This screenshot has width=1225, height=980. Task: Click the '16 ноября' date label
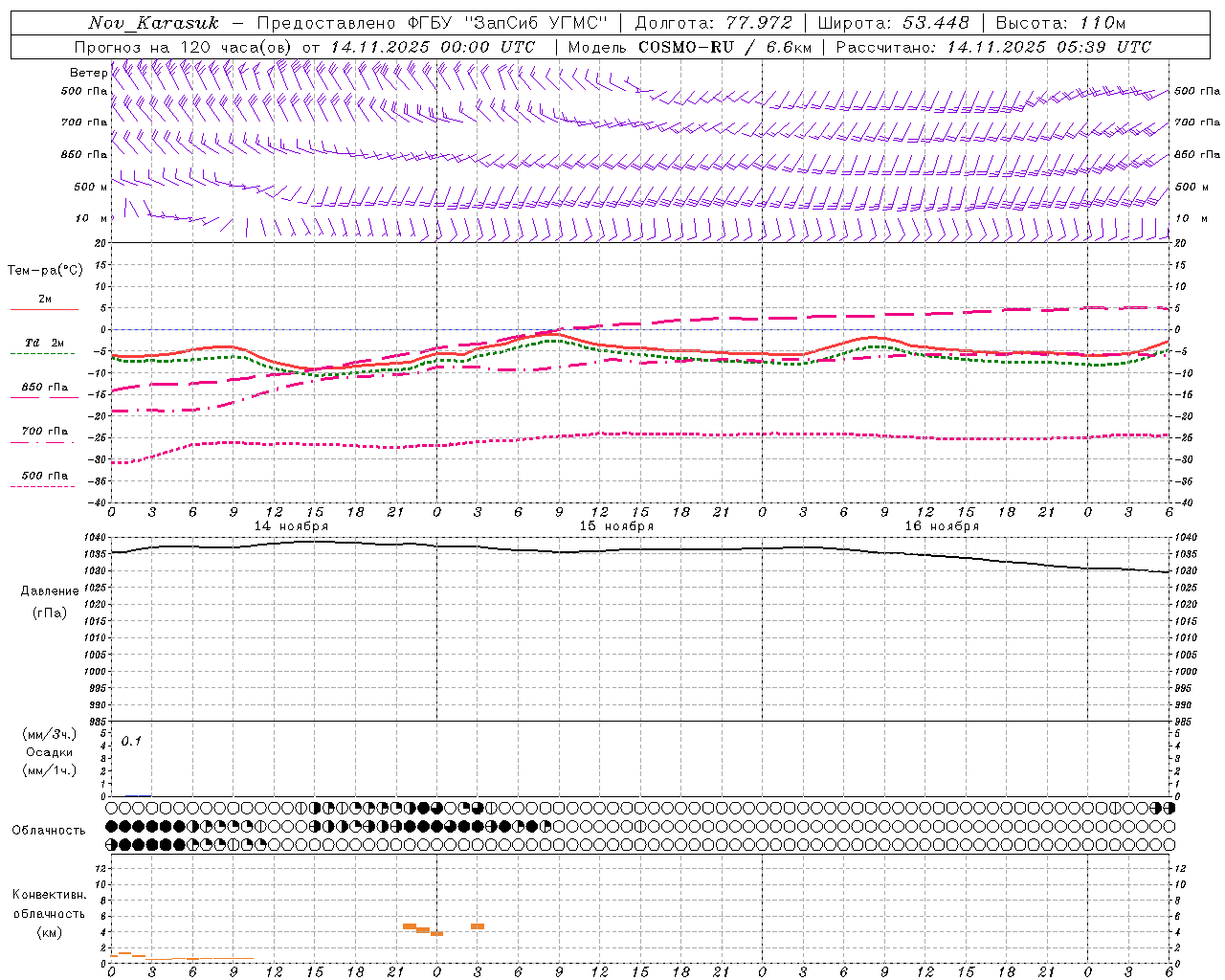pos(942,526)
